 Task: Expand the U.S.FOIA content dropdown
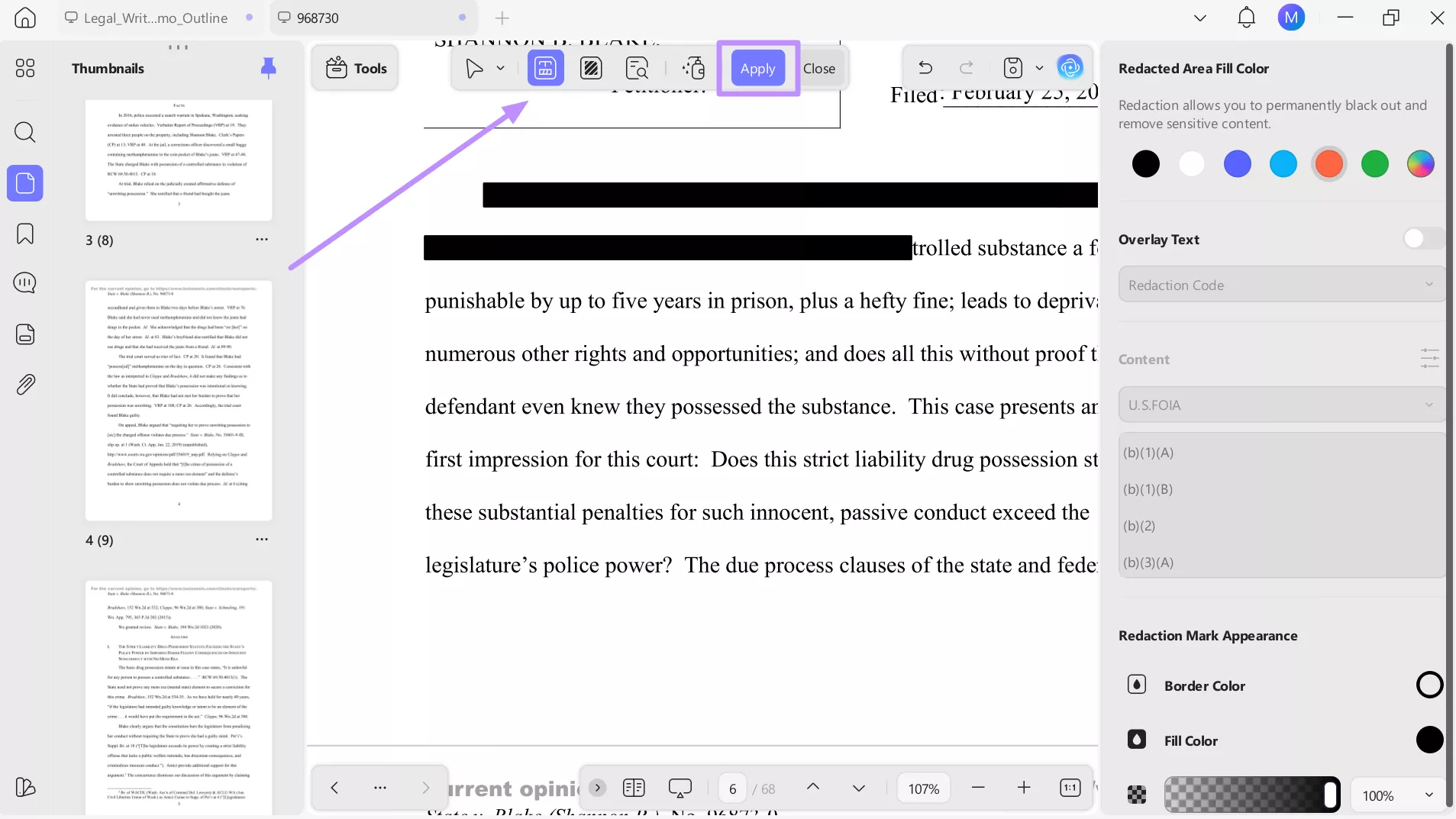(x=1278, y=405)
